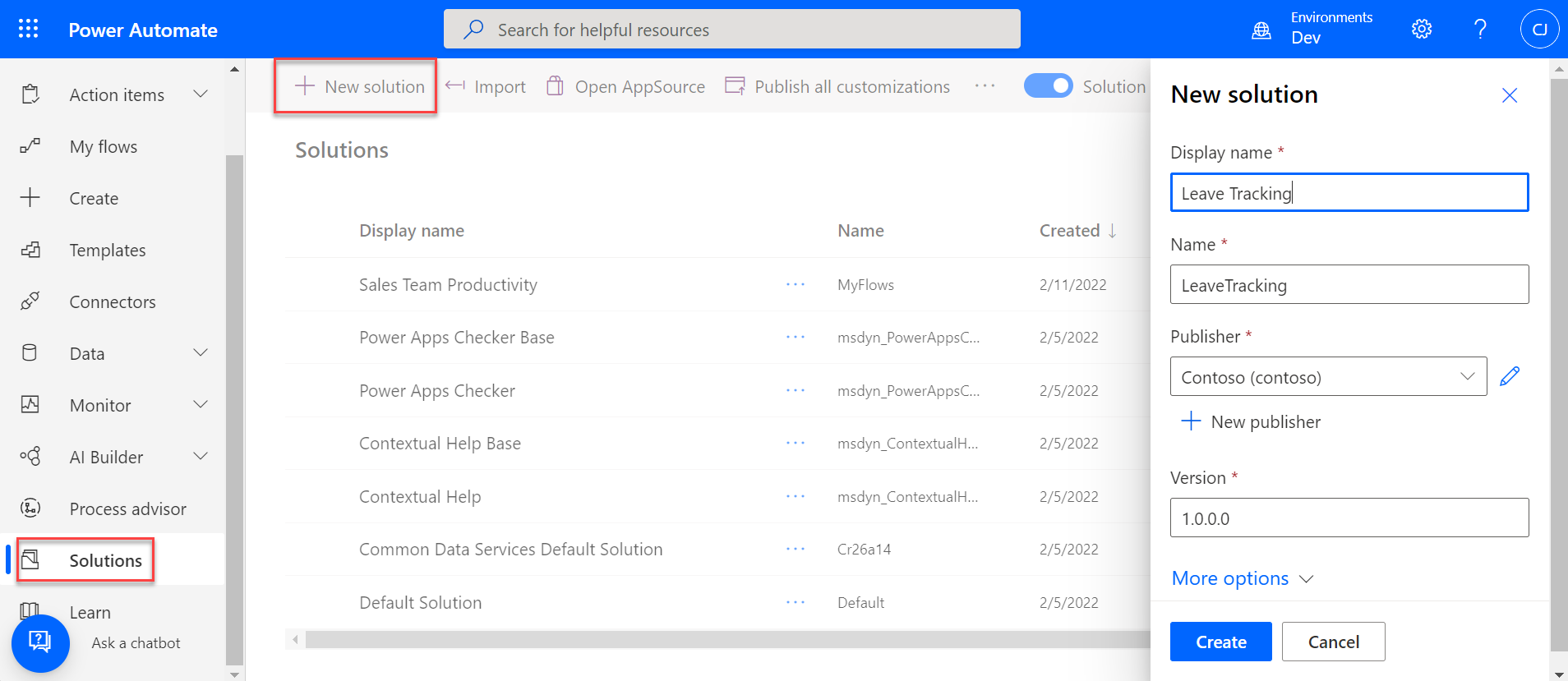This screenshot has width=1568, height=681.
Task: Click the Create button in panel
Action: coord(1220,642)
